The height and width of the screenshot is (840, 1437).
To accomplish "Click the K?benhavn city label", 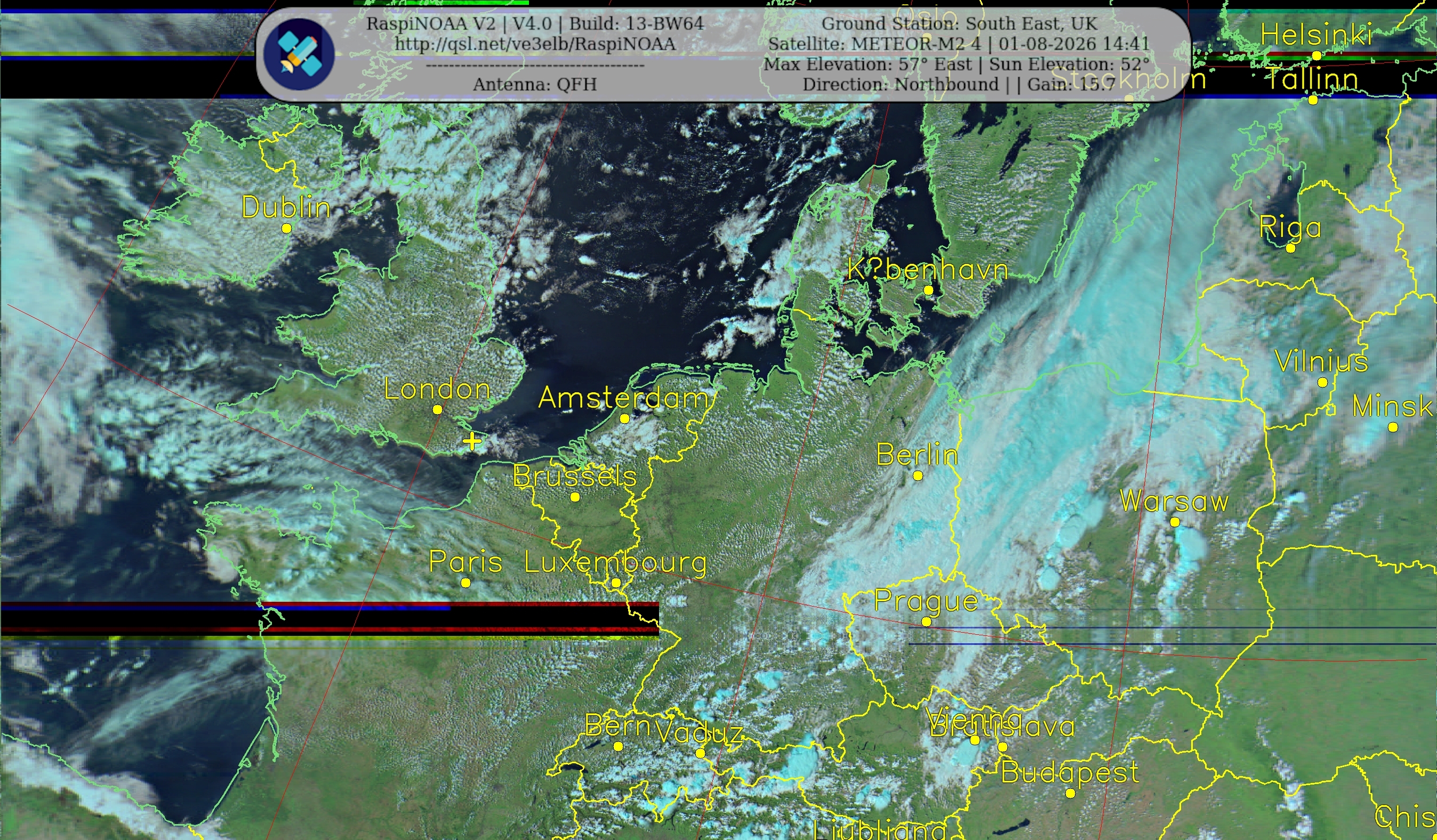I will tap(928, 270).
